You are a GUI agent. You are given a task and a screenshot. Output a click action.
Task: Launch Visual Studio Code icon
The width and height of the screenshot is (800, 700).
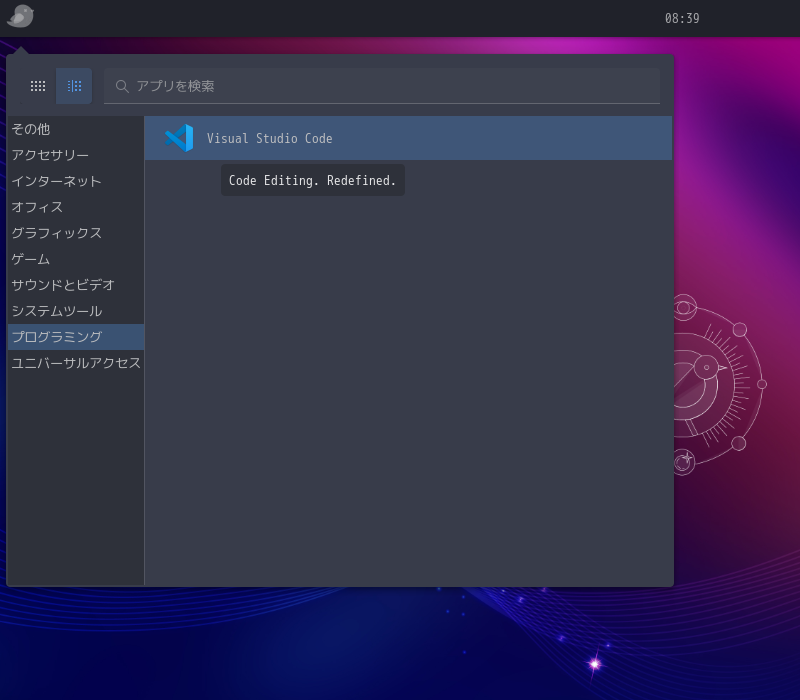[179, 138]
